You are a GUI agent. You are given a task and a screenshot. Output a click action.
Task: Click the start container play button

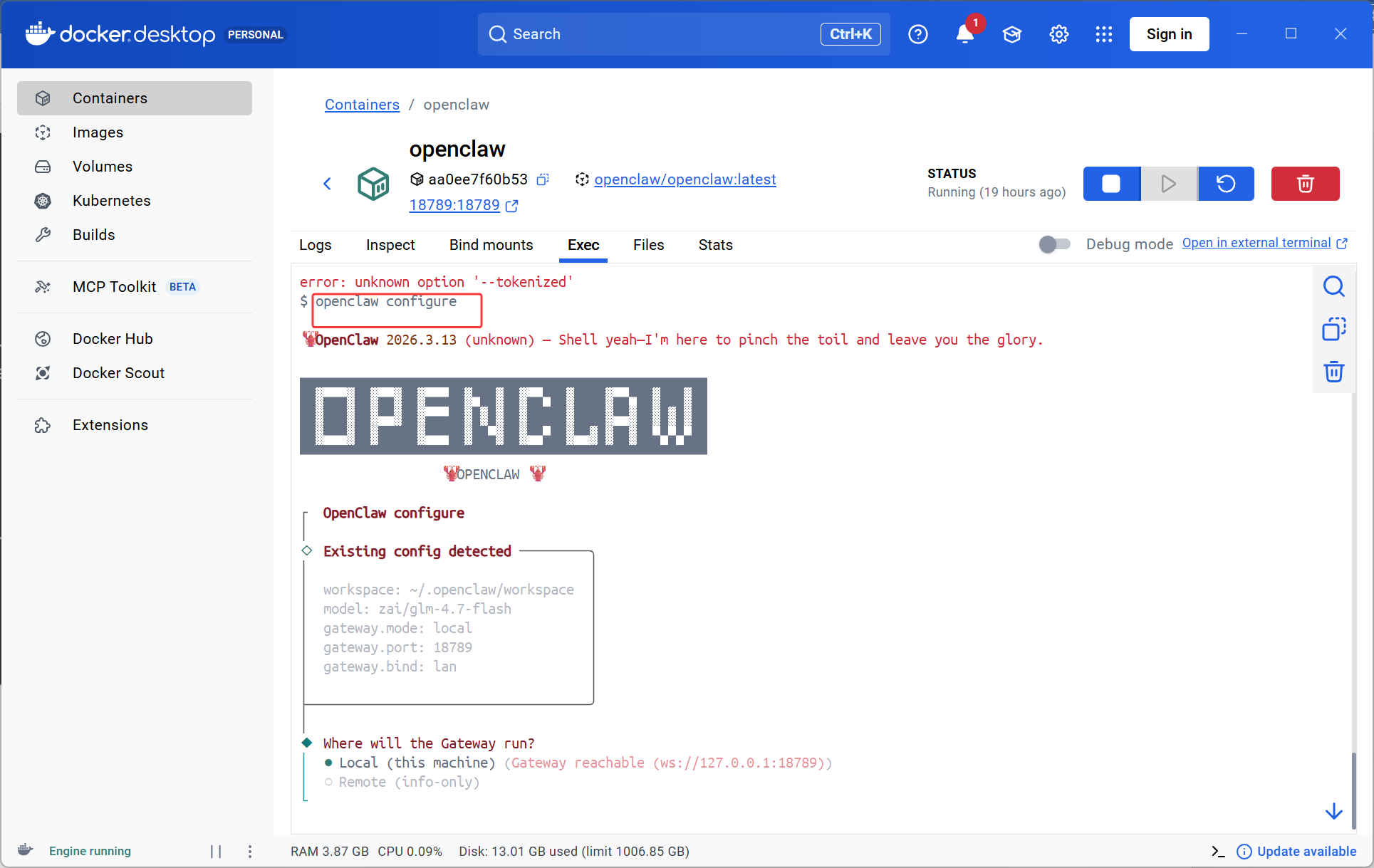[x=1169, y=184]
